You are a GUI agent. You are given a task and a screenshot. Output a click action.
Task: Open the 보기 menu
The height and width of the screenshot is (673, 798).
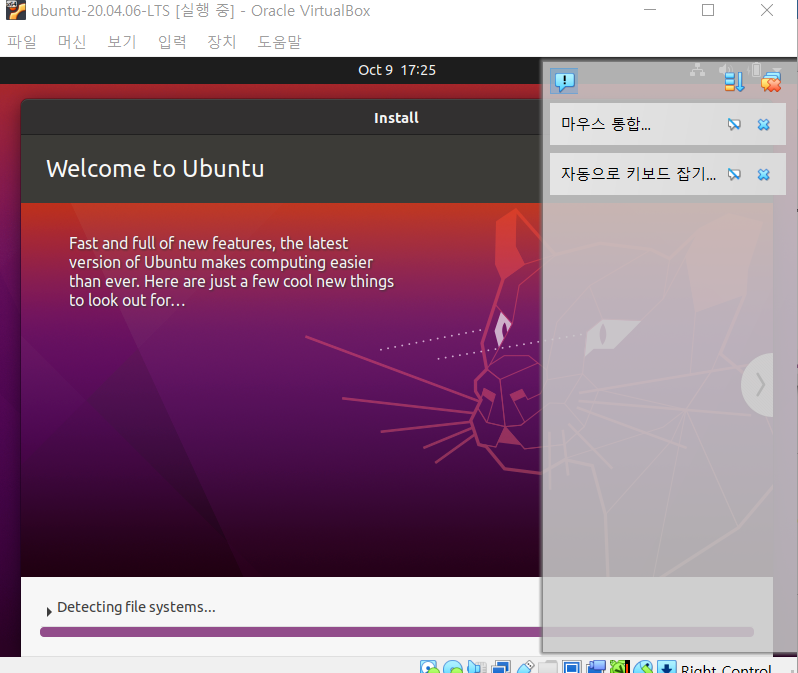(x=122, y=42)
